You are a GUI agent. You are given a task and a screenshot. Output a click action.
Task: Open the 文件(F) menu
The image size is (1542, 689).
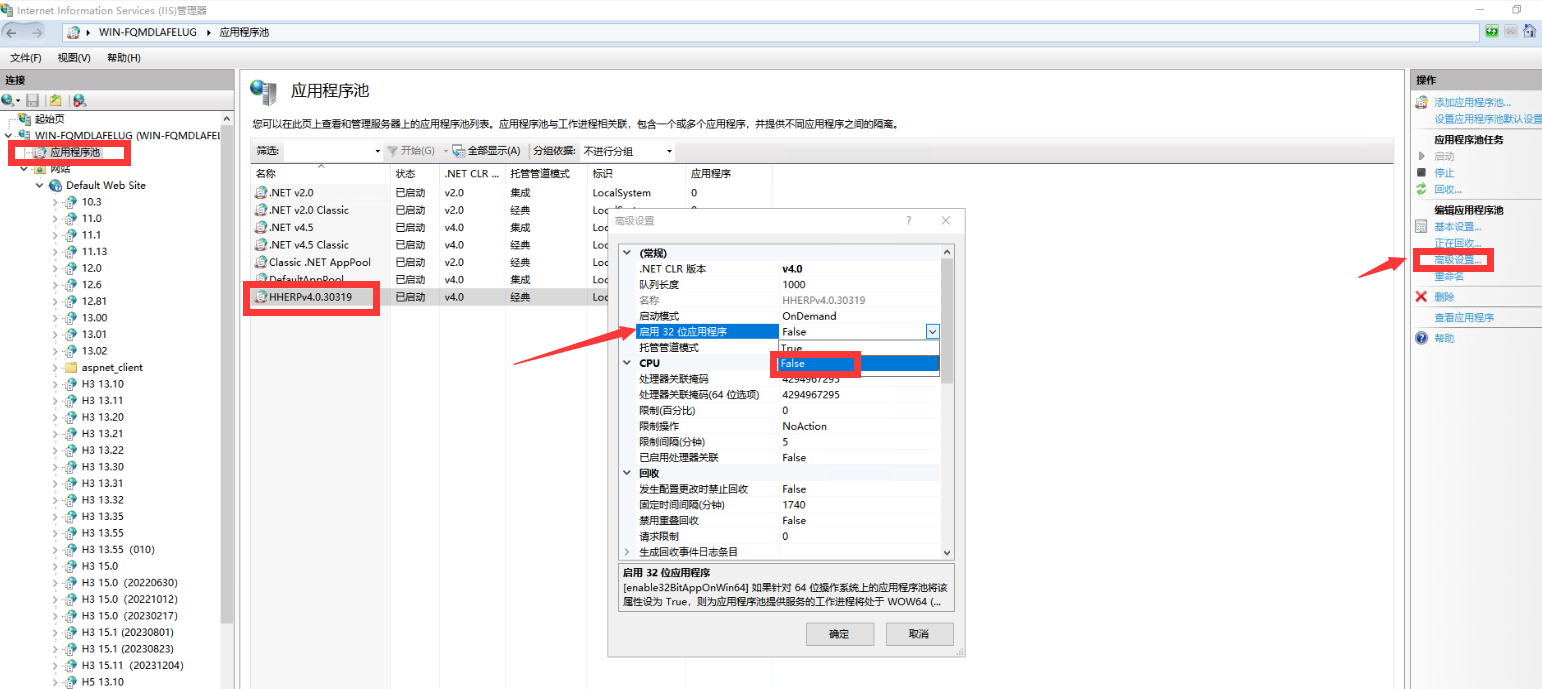pos(25,58)
